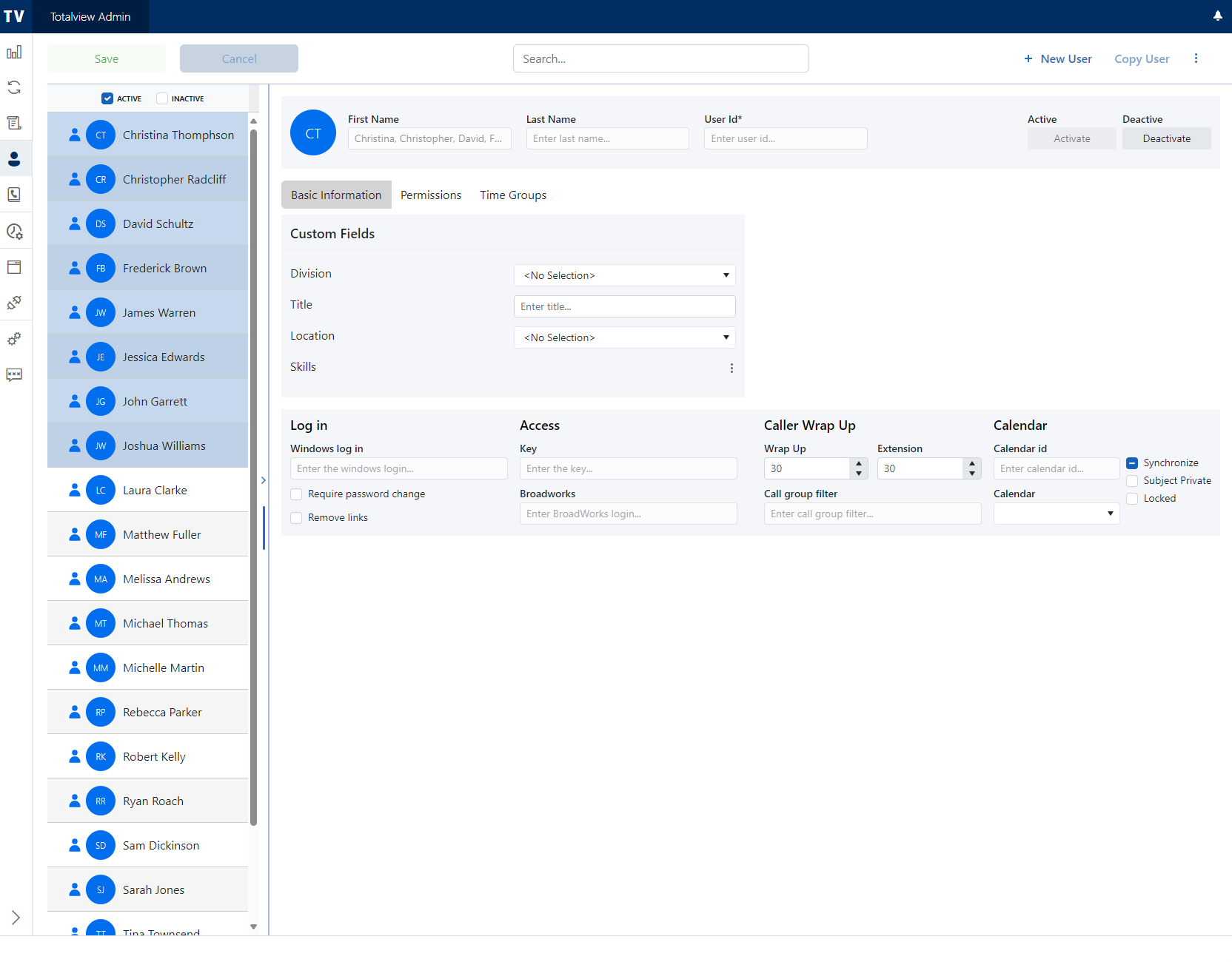Open the Calendar dropdown
The width and height of the screenshot is (1232, 962).
(1057, 514)
